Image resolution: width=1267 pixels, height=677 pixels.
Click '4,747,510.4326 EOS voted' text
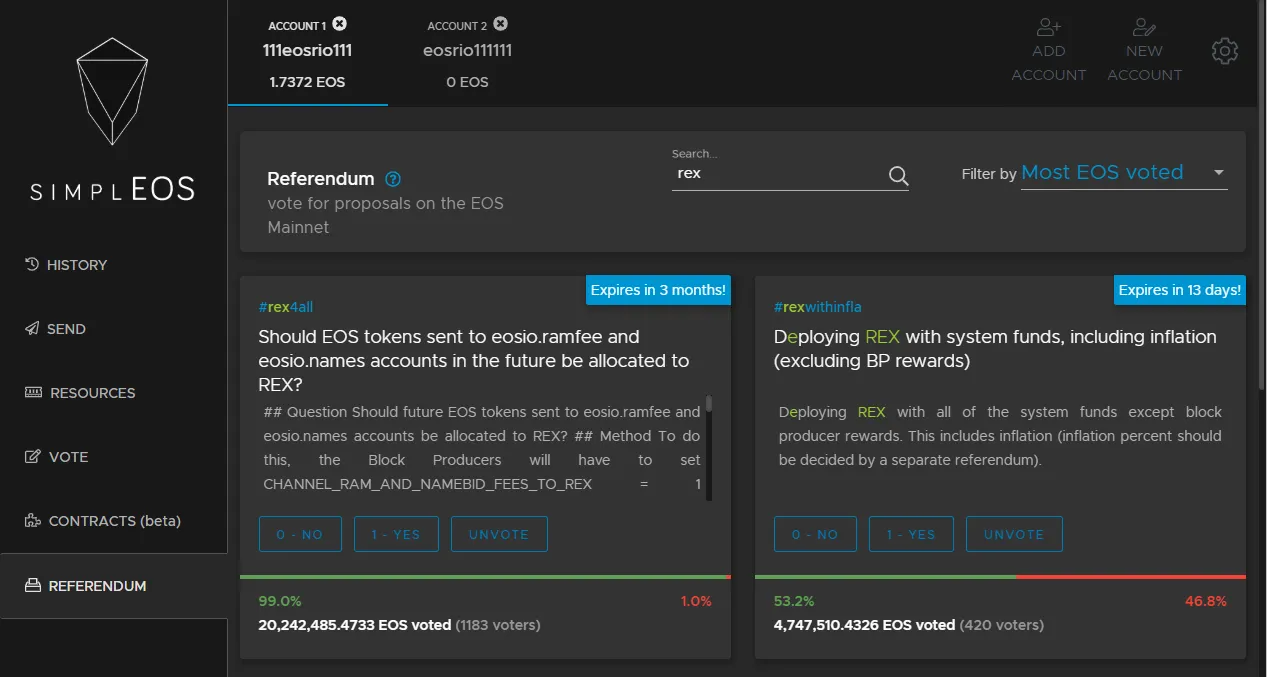coord(864,625)
